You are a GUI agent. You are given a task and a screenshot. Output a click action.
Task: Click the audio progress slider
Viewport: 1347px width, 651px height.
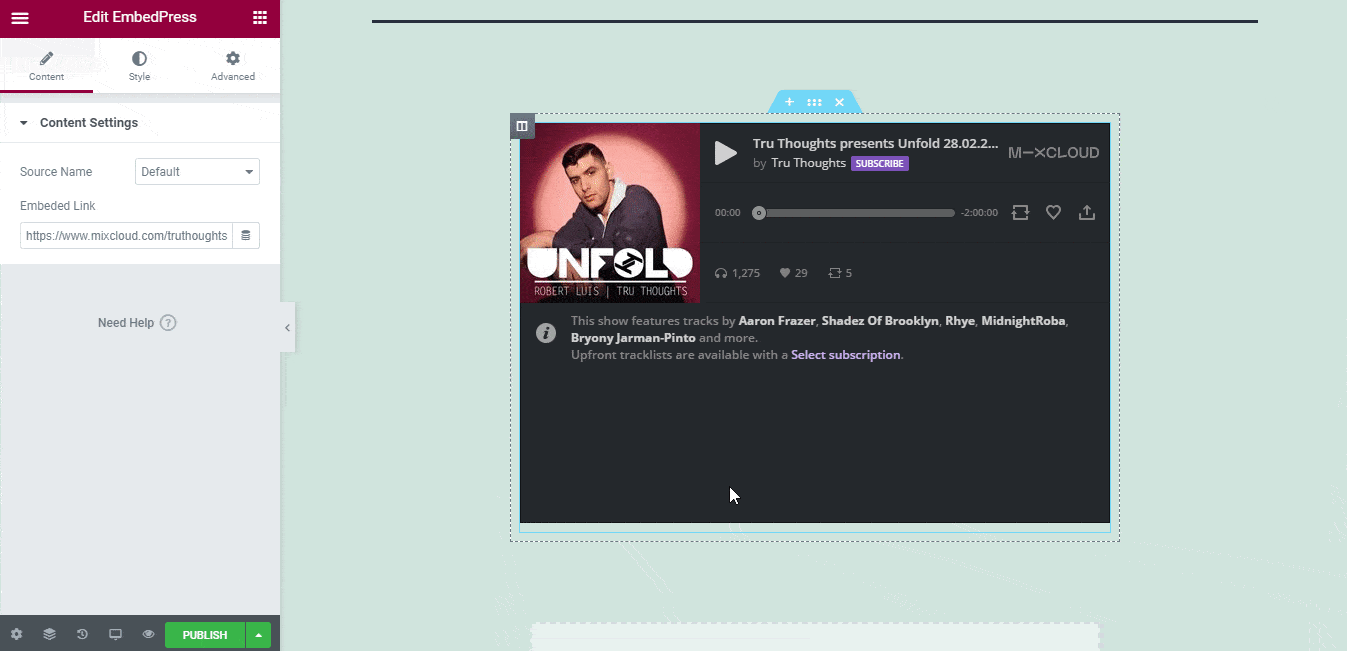855,213
